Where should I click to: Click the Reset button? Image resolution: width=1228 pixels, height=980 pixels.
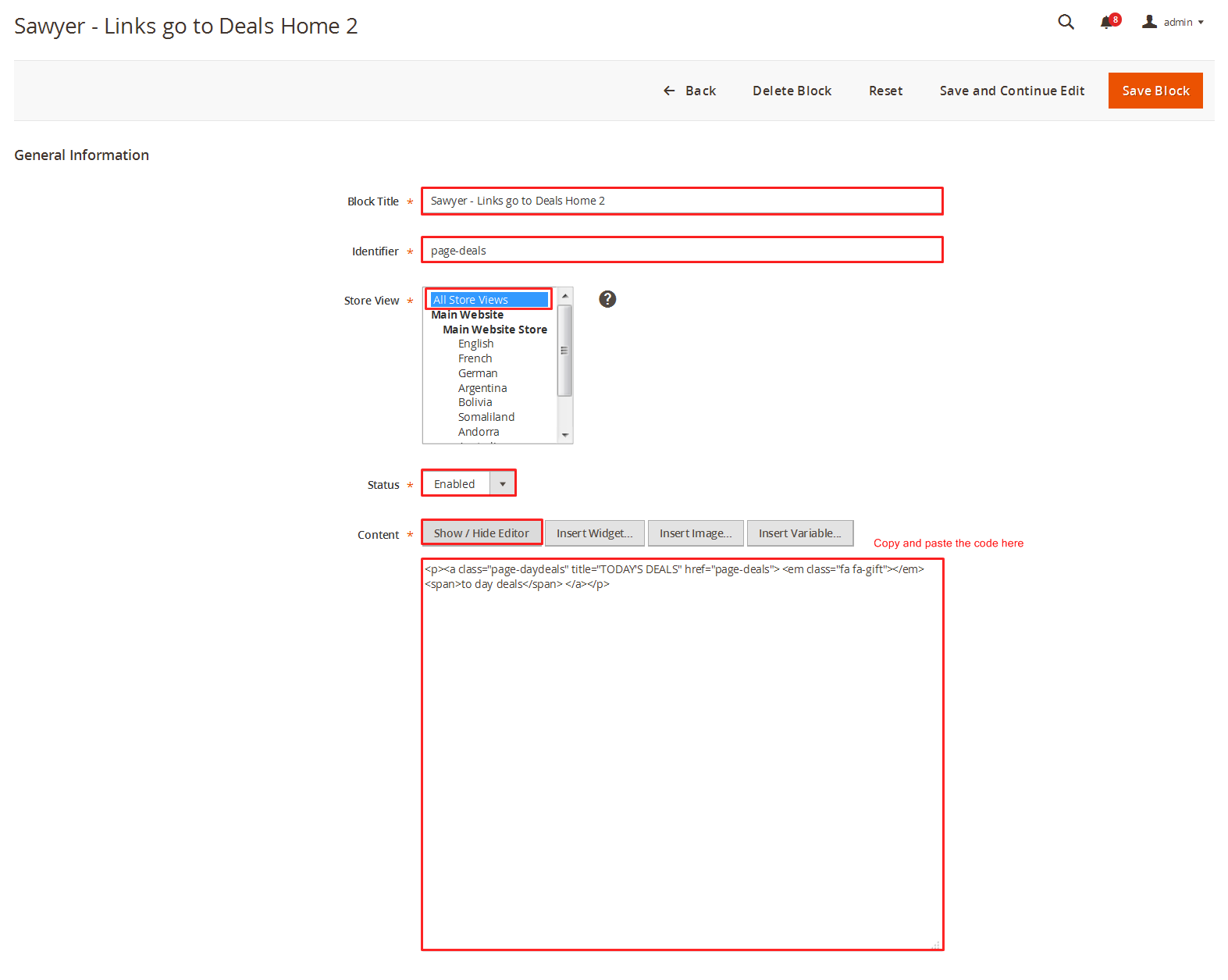click(x=885, y=91)
